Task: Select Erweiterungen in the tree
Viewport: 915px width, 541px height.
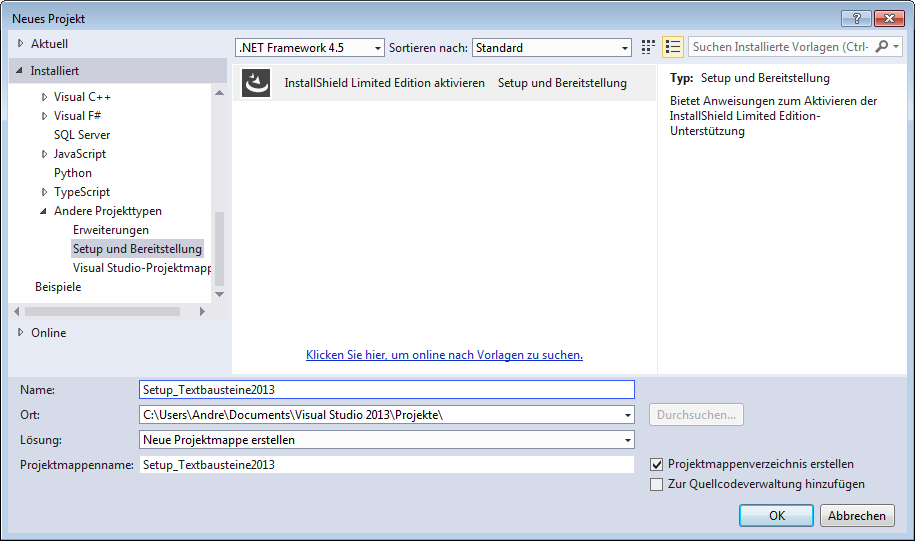Action: coord(111,230)
